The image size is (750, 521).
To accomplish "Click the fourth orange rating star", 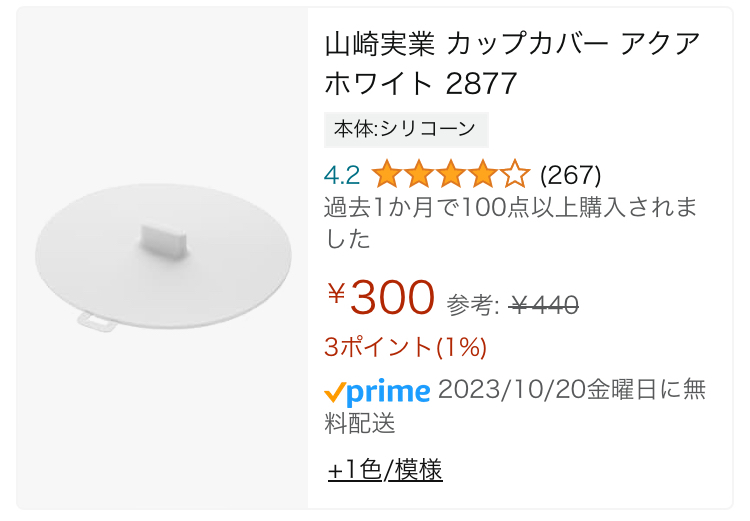I will (482, 175).
